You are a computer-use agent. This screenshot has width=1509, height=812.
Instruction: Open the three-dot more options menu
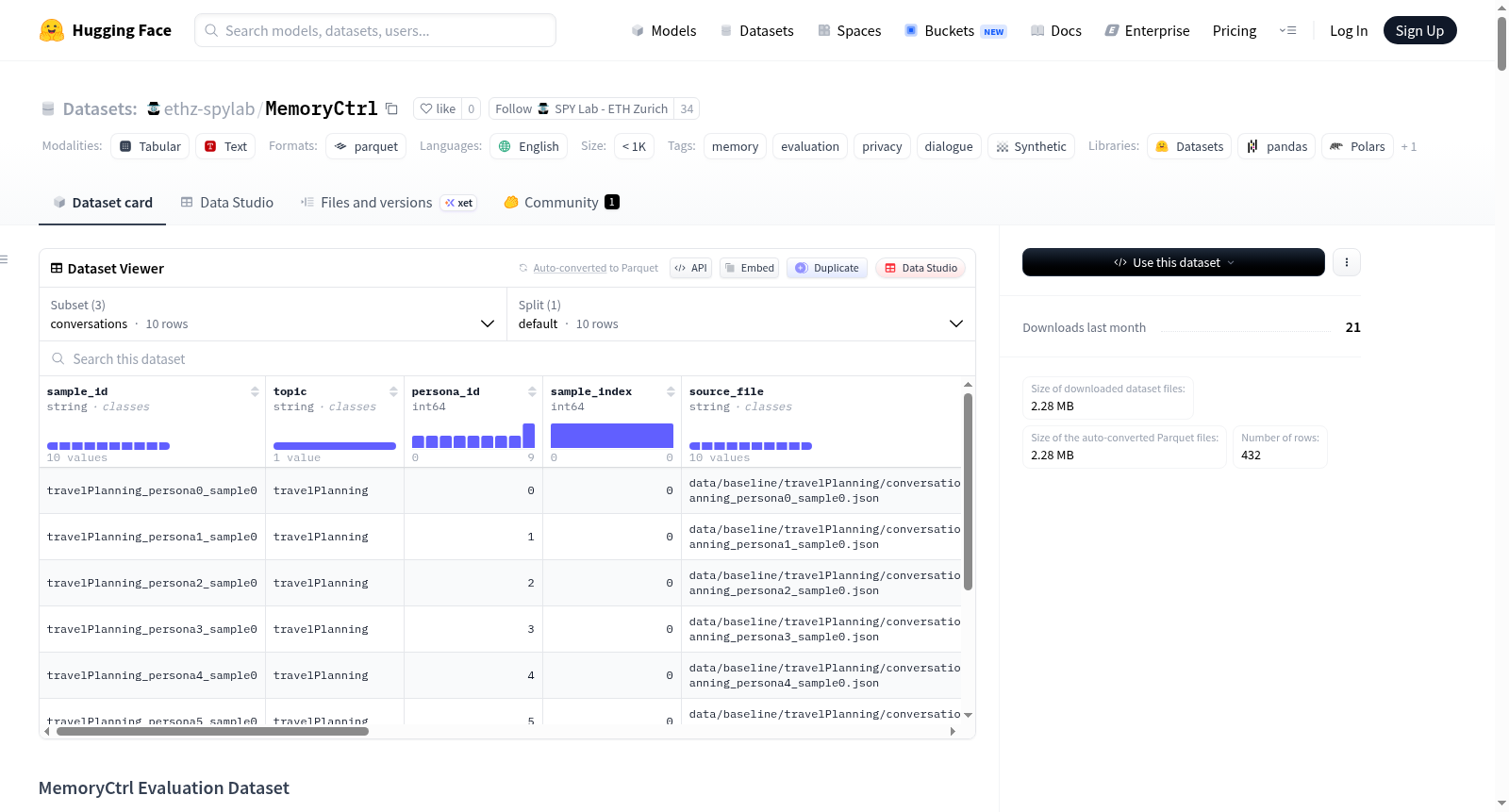click(1347, 262)
